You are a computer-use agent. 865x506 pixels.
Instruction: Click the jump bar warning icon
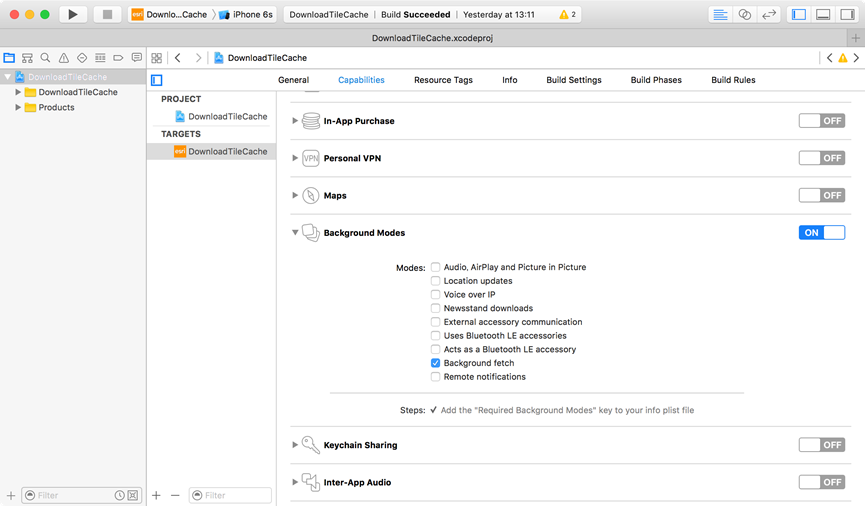click(x=843, y=58)
